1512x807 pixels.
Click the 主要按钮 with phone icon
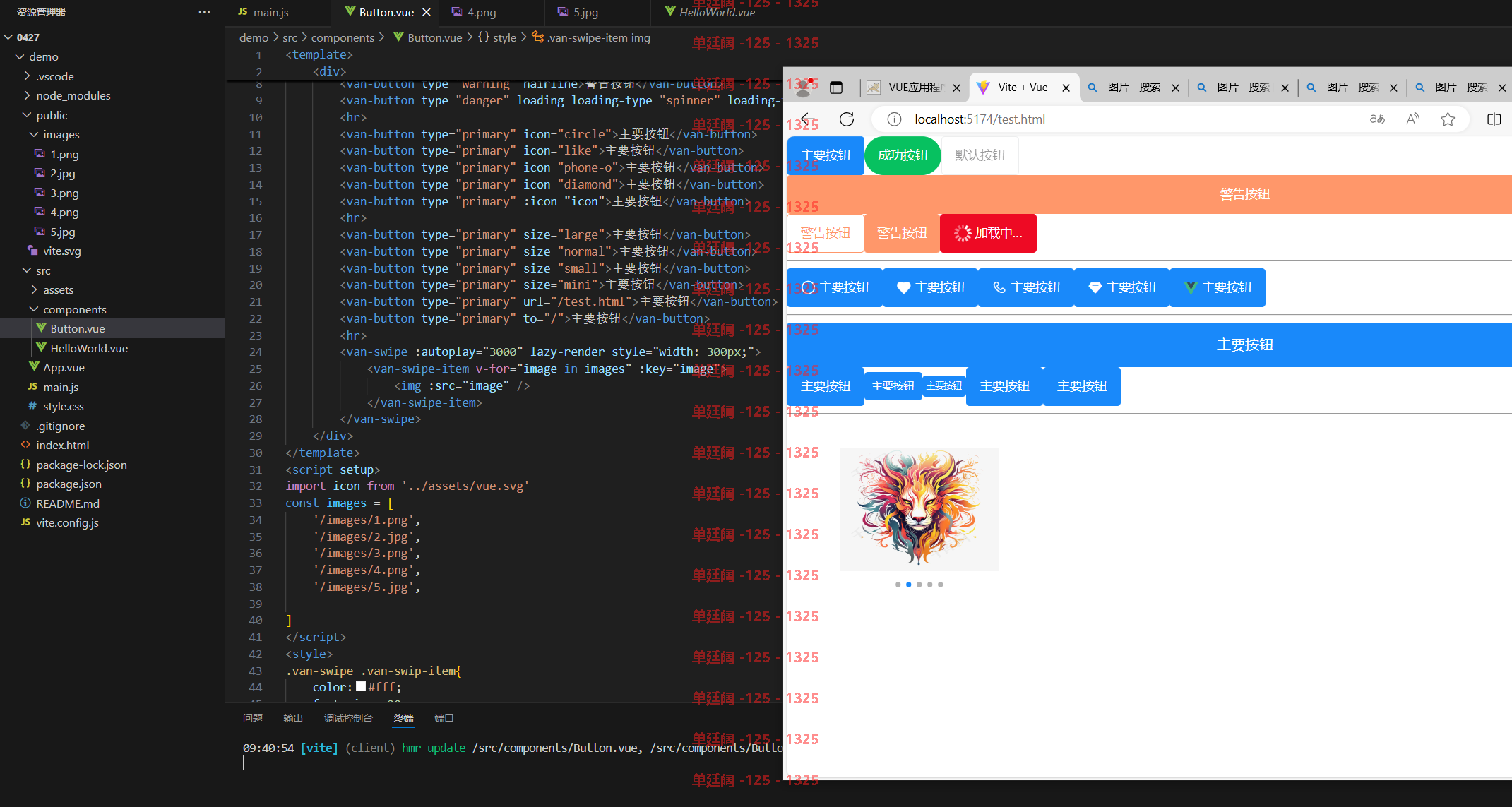click(1026, 287)
